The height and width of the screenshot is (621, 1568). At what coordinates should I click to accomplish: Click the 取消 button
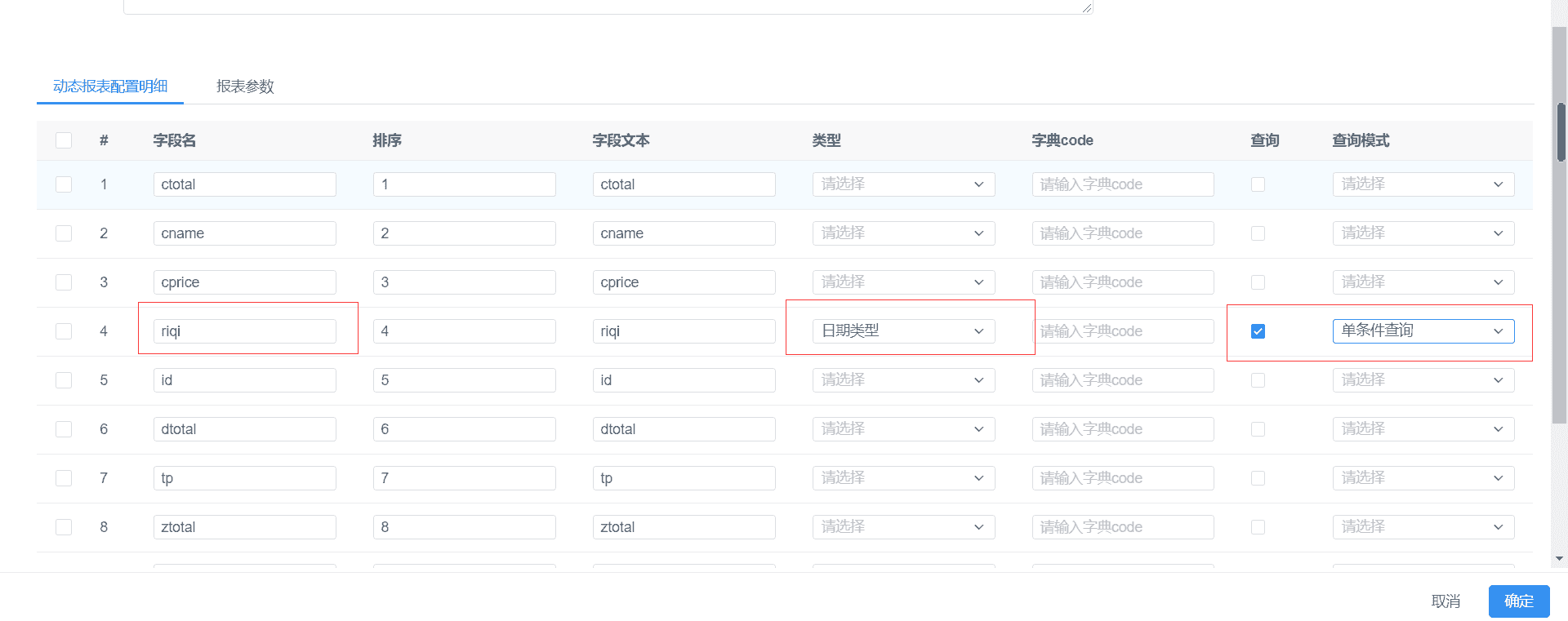click(1445, 601)
